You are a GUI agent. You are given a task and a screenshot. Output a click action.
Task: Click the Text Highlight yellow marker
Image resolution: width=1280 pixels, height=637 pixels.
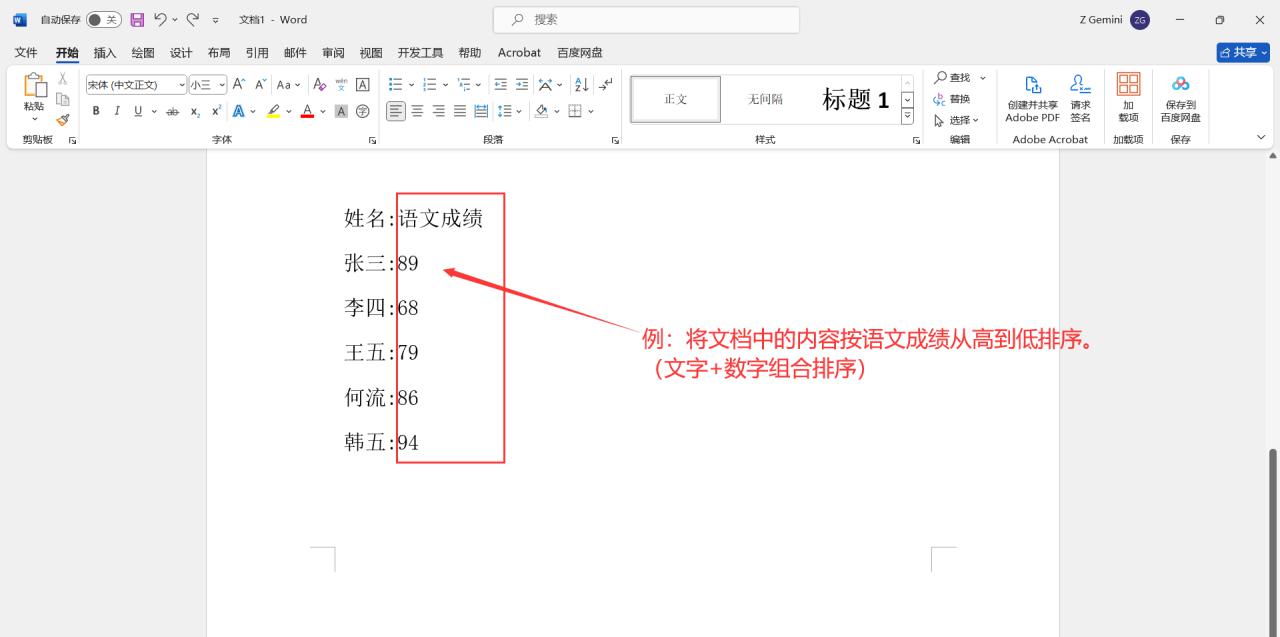(274, 111)
